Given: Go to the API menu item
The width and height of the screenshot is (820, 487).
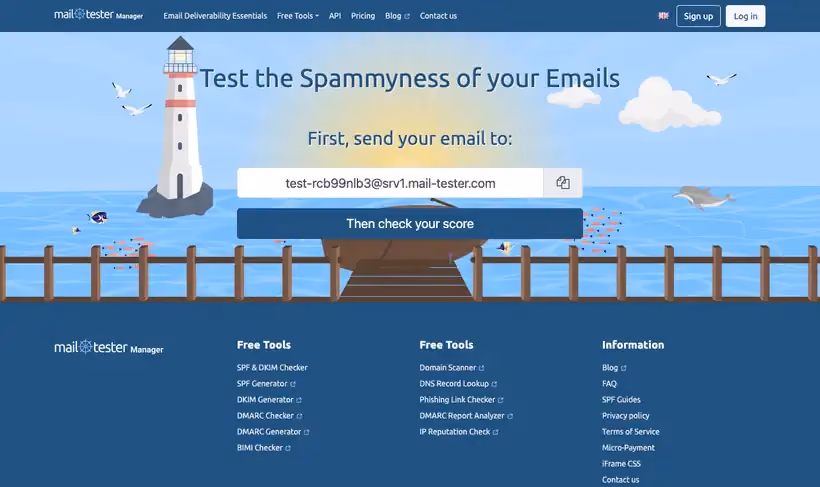Looking at the screenshot, I should pyautogui.click(x=335, y=16).
